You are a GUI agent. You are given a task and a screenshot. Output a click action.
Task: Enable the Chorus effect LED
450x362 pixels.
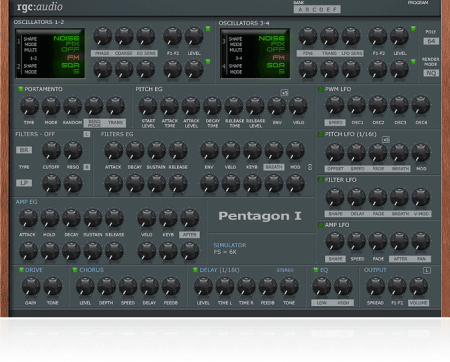pyautogui.click(x=75, y=270)
